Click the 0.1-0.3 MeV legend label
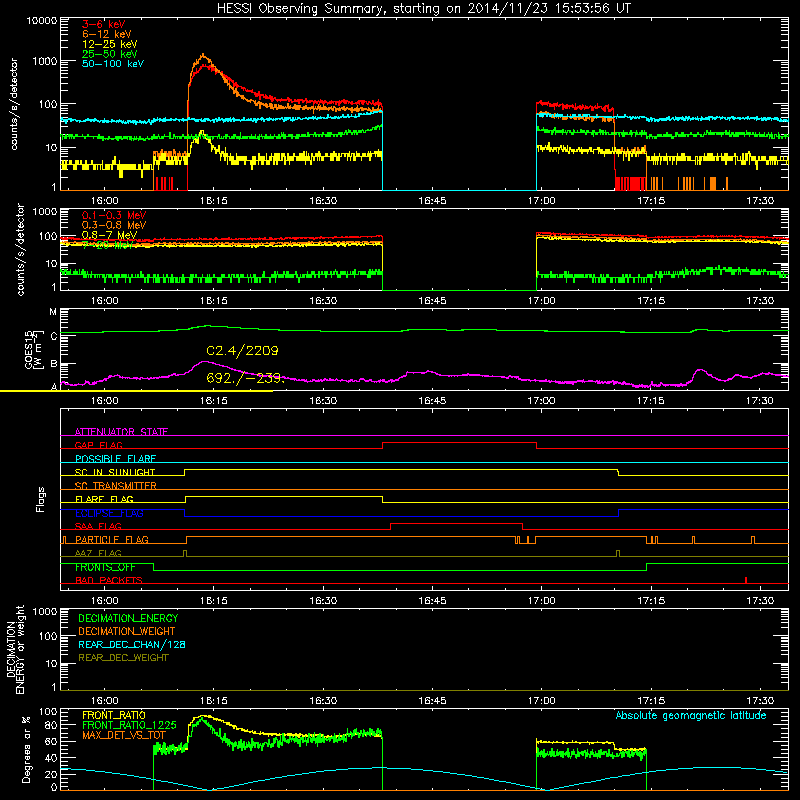Screen dimensions: 800x800 pos(114,215)
